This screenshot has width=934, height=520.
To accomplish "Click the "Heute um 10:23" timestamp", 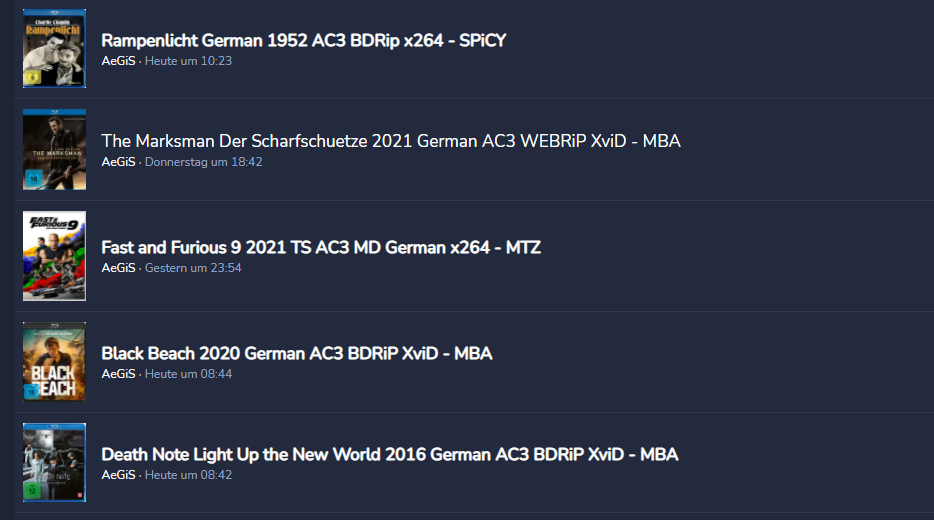I will point(188,61).
